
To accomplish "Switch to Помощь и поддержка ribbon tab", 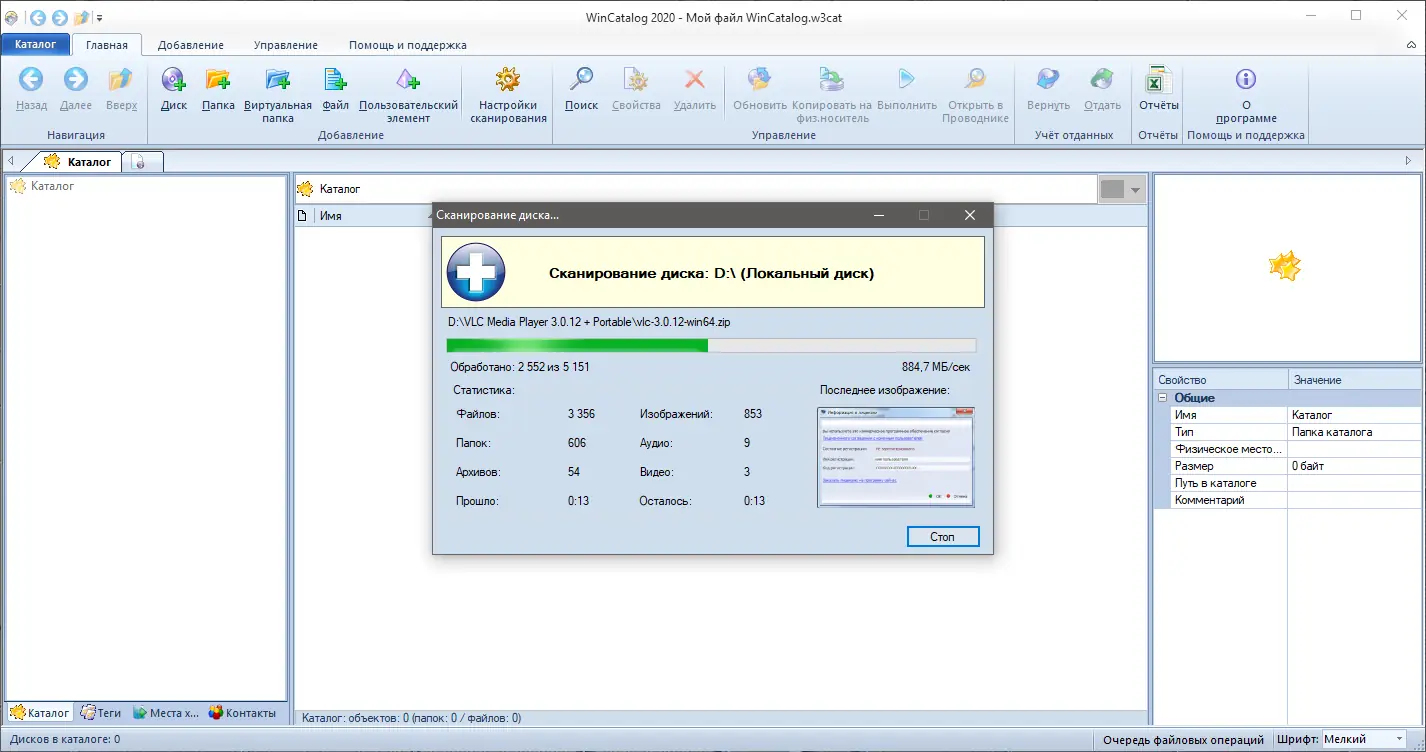I will click(408, 45).
